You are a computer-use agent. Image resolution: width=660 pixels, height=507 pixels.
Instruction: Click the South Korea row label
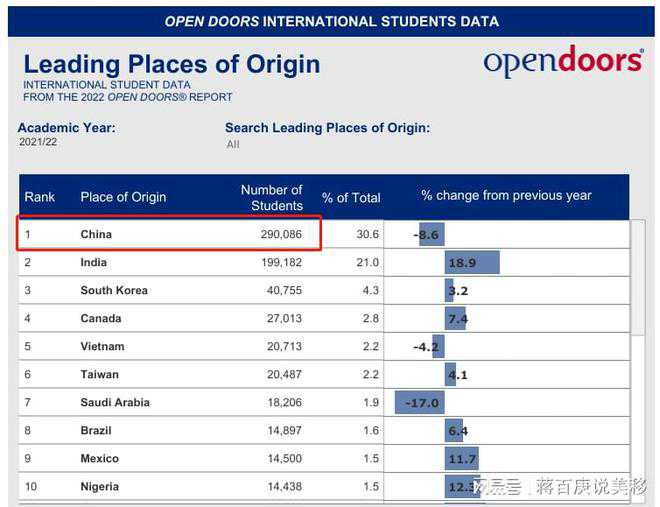pos(114,290)
